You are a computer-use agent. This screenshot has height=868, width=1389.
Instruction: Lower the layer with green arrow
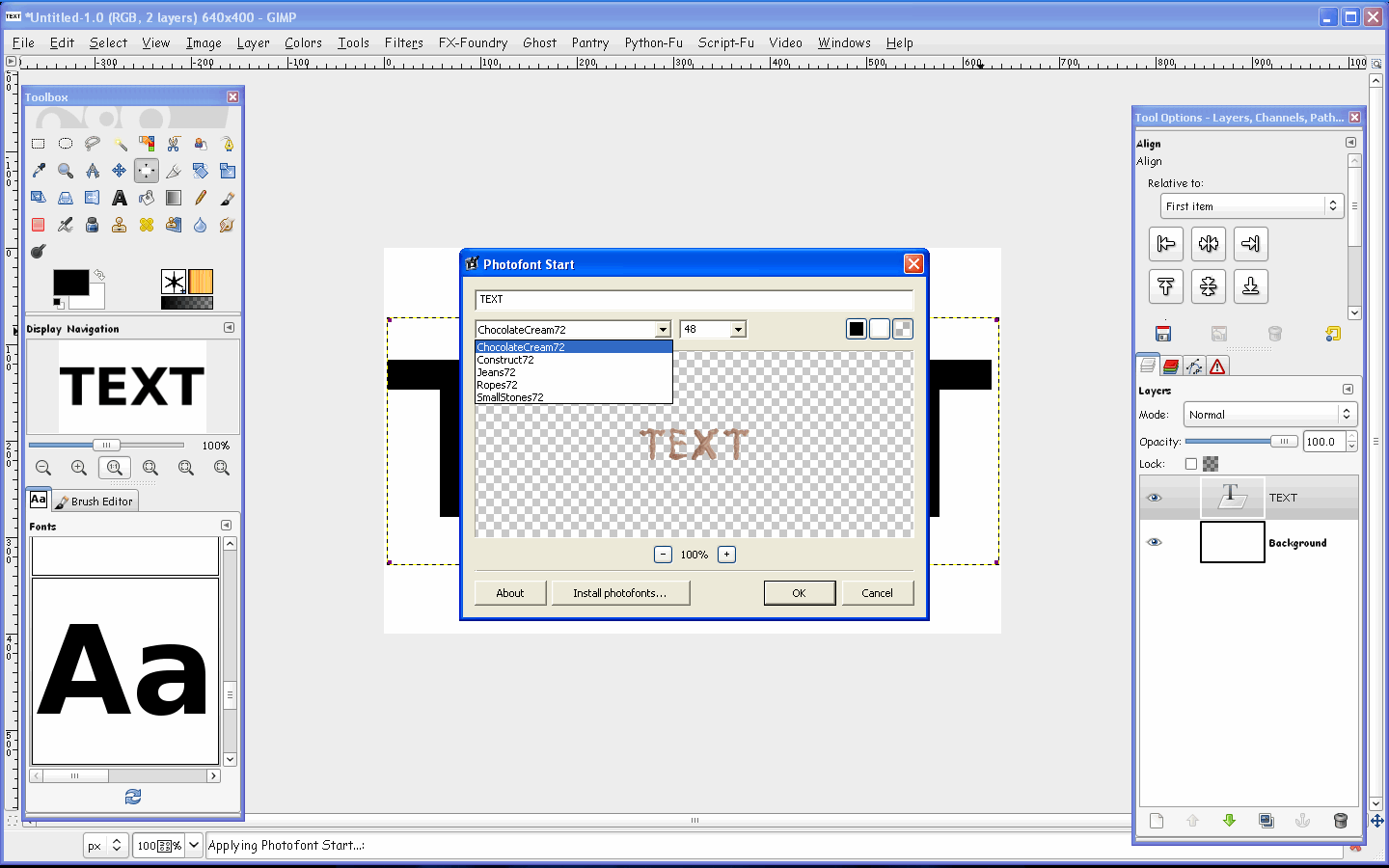(x=1229, y=821)
